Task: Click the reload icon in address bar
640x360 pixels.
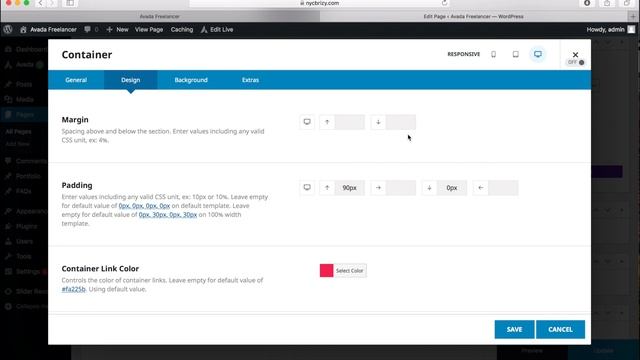Action: coord(444,3)
